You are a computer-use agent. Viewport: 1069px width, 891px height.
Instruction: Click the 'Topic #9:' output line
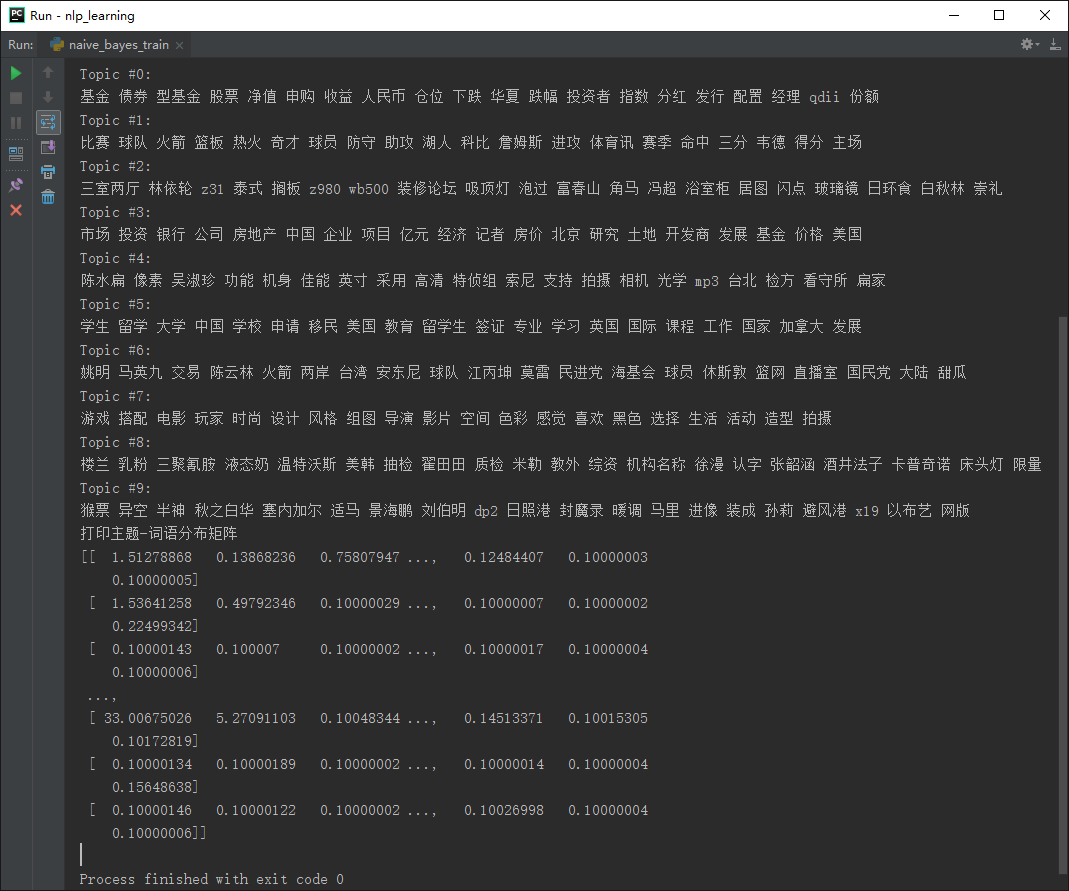click(x=115, y=488)
